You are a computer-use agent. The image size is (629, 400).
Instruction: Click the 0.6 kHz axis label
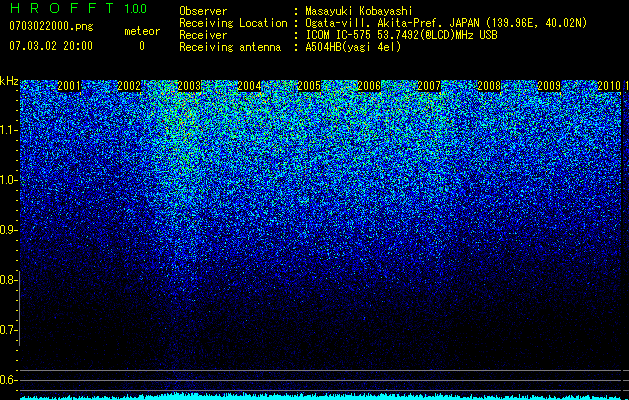pyautogui.click(x=8, y=380)
